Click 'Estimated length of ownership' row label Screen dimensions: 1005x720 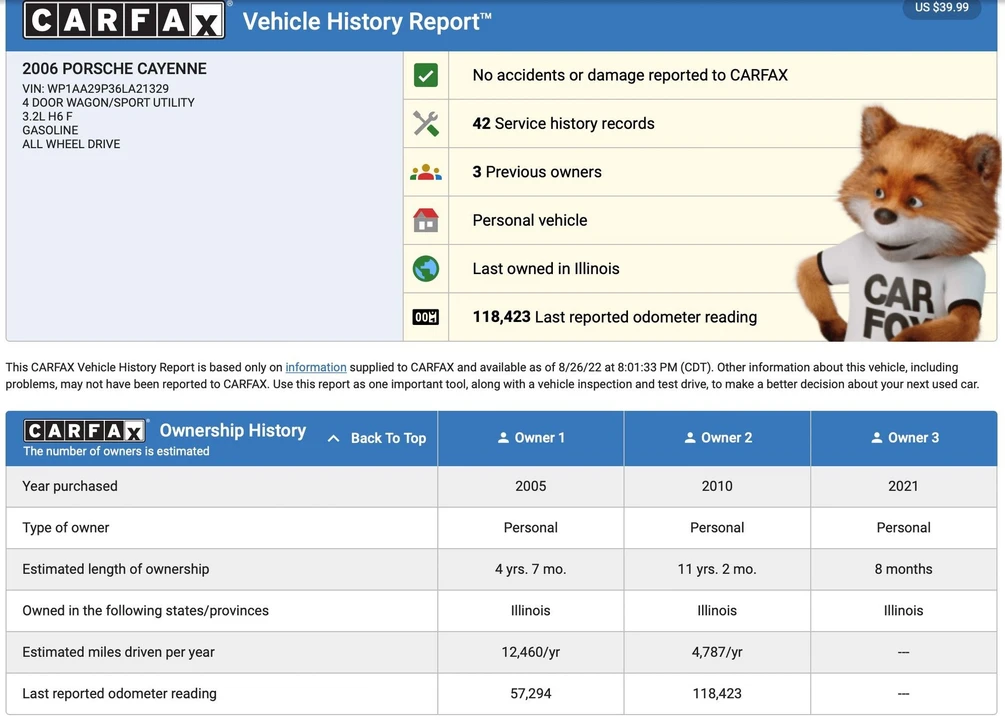coord(115,569)
